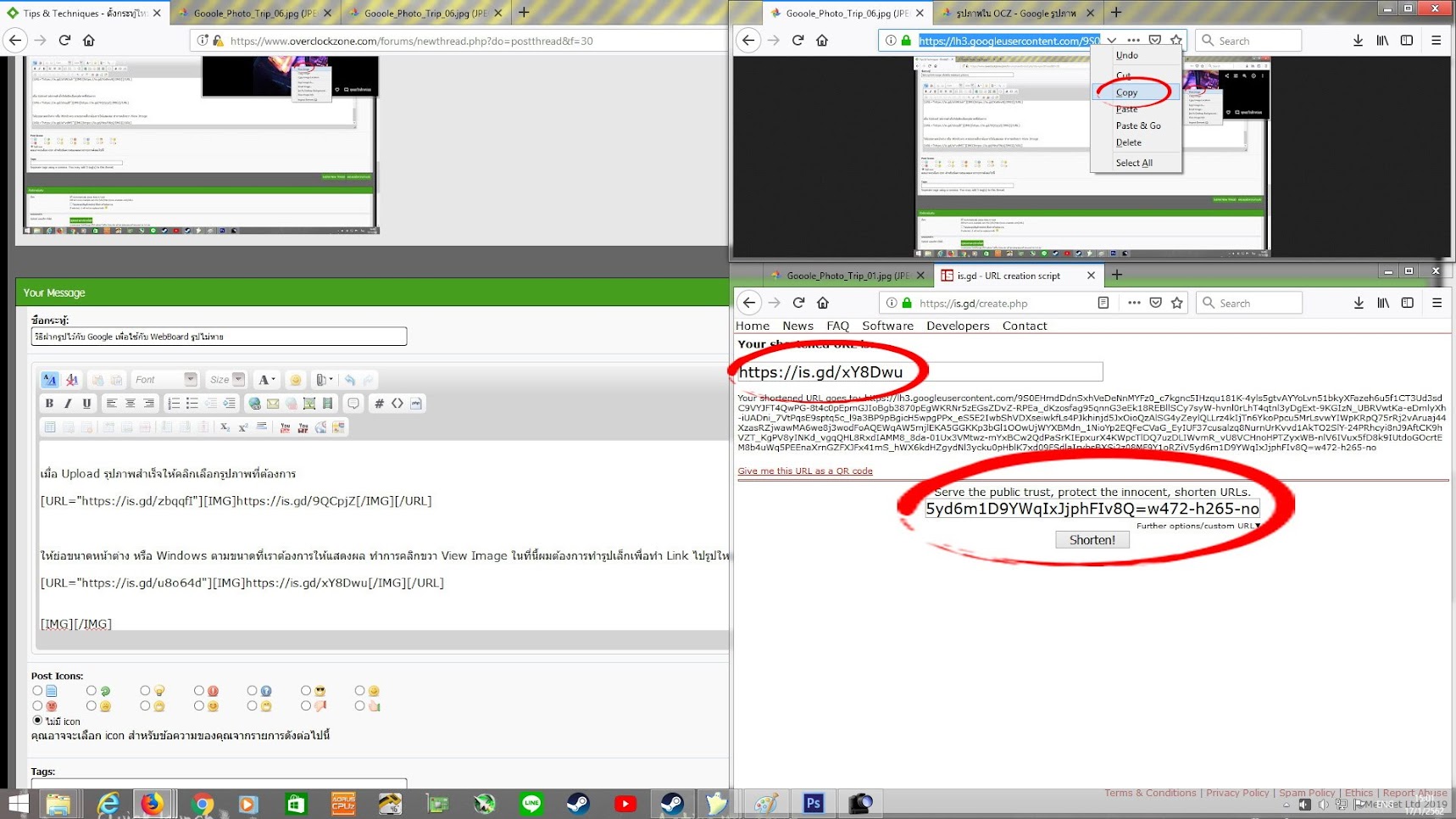Insert a link with the globe icon
The height and width of the screenshot is (819, 1456).
click(x=254, y=404)
